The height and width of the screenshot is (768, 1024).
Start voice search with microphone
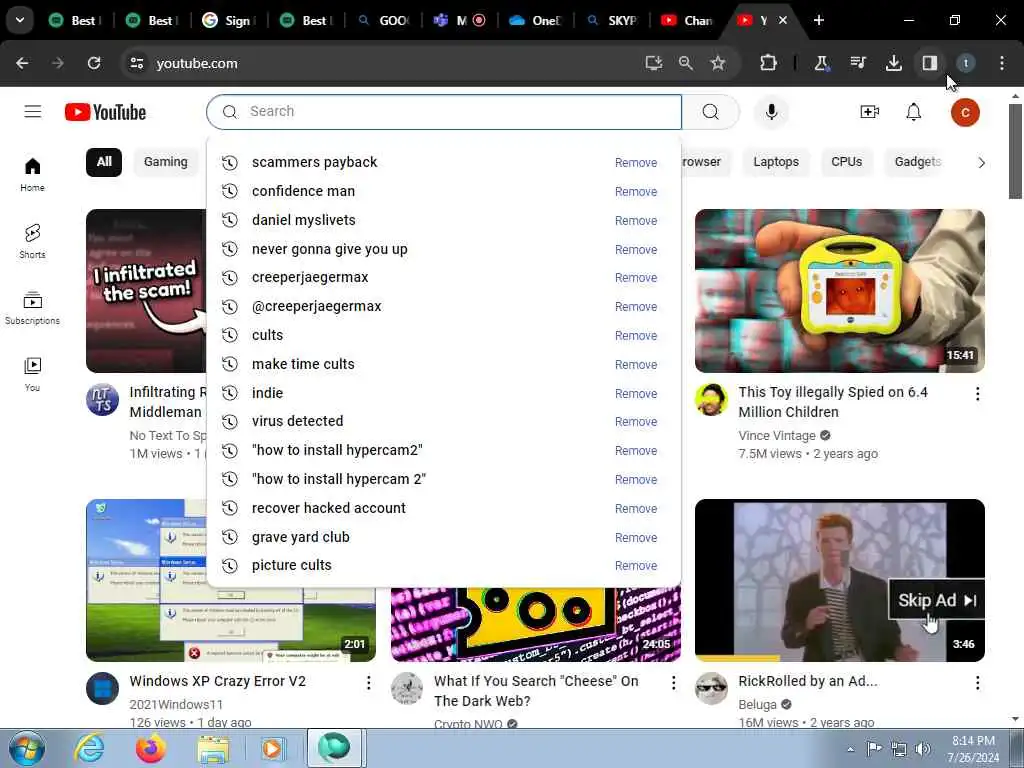point(771,112)
